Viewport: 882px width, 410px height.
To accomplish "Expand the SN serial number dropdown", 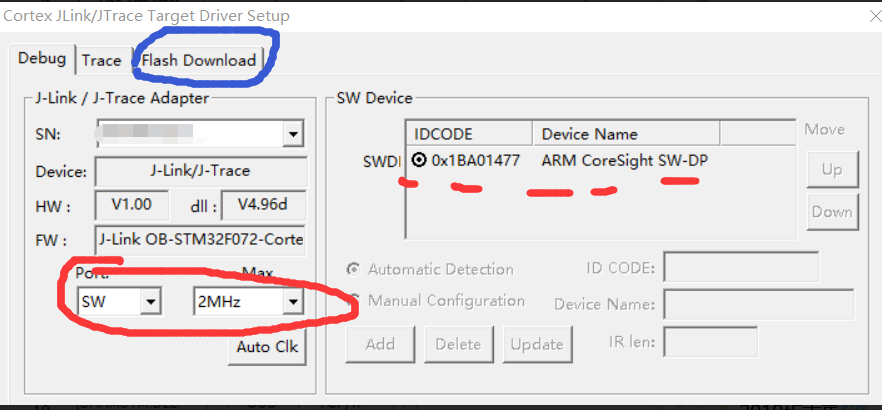I will point(292,133).
